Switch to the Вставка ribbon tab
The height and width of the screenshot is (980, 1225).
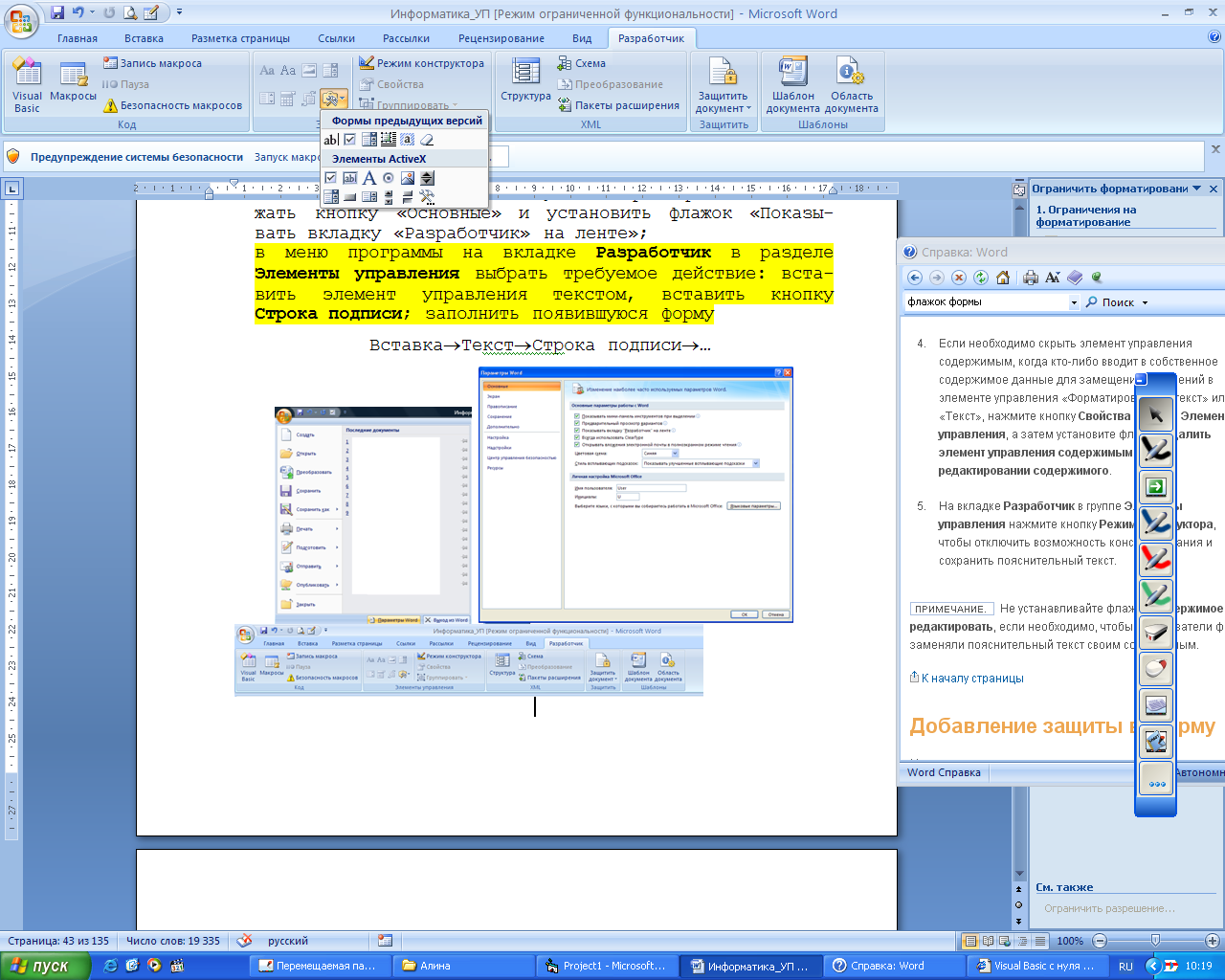click(x=144, y=38)
